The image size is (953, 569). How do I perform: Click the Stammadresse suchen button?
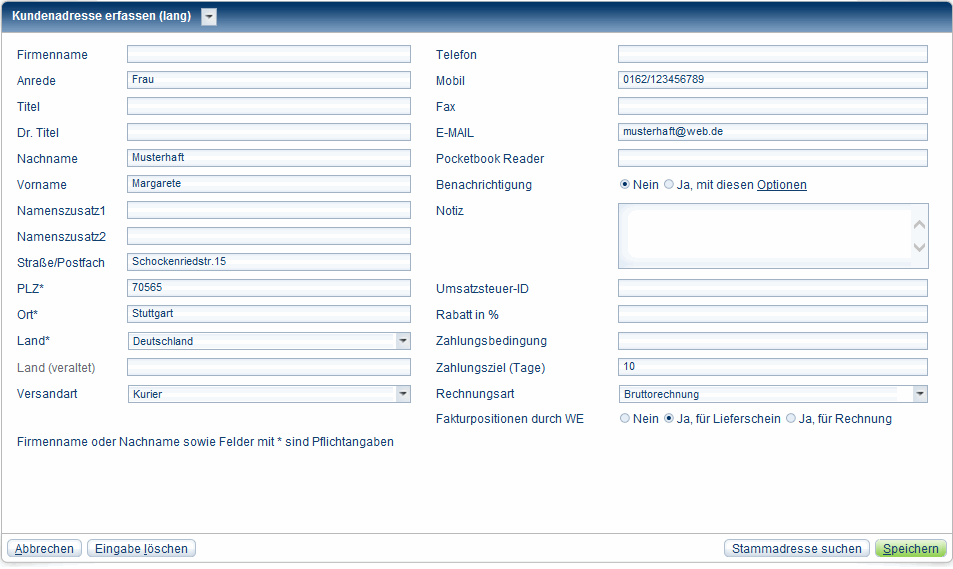(796, 549)
